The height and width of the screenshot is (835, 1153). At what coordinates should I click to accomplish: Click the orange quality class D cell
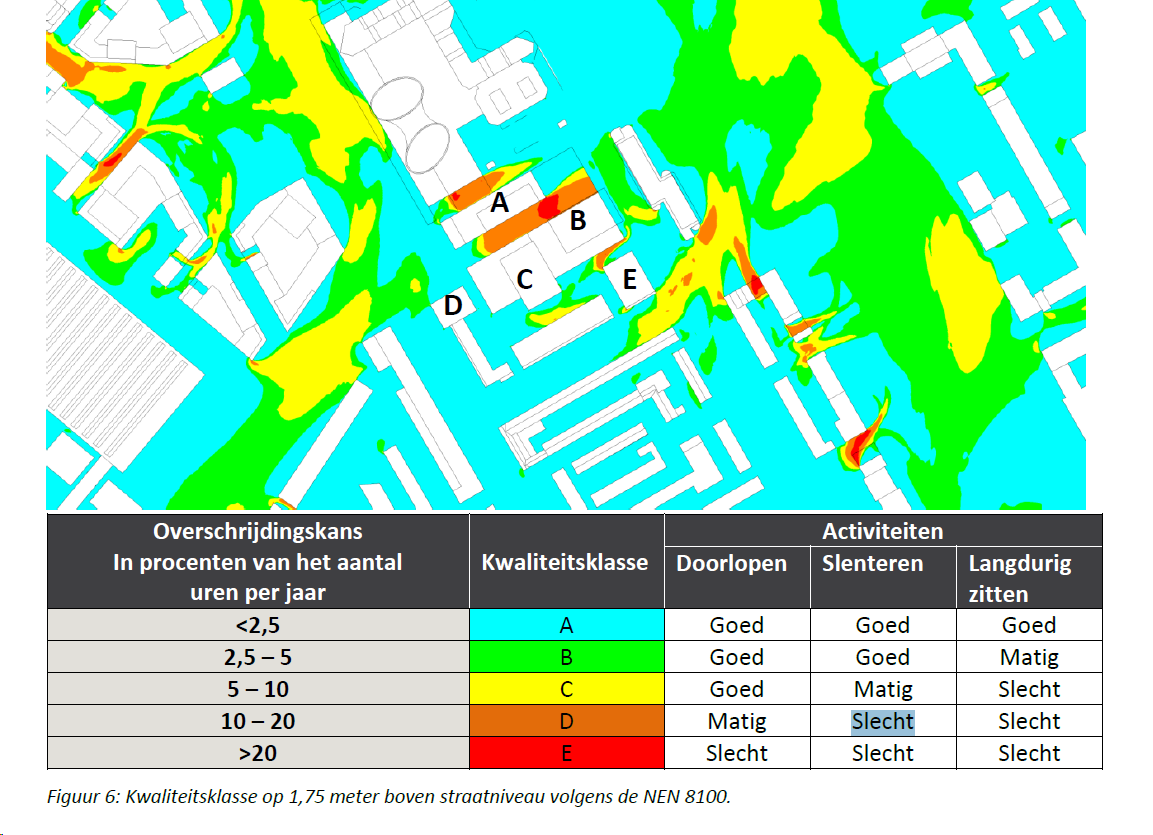tap(566, 722)
